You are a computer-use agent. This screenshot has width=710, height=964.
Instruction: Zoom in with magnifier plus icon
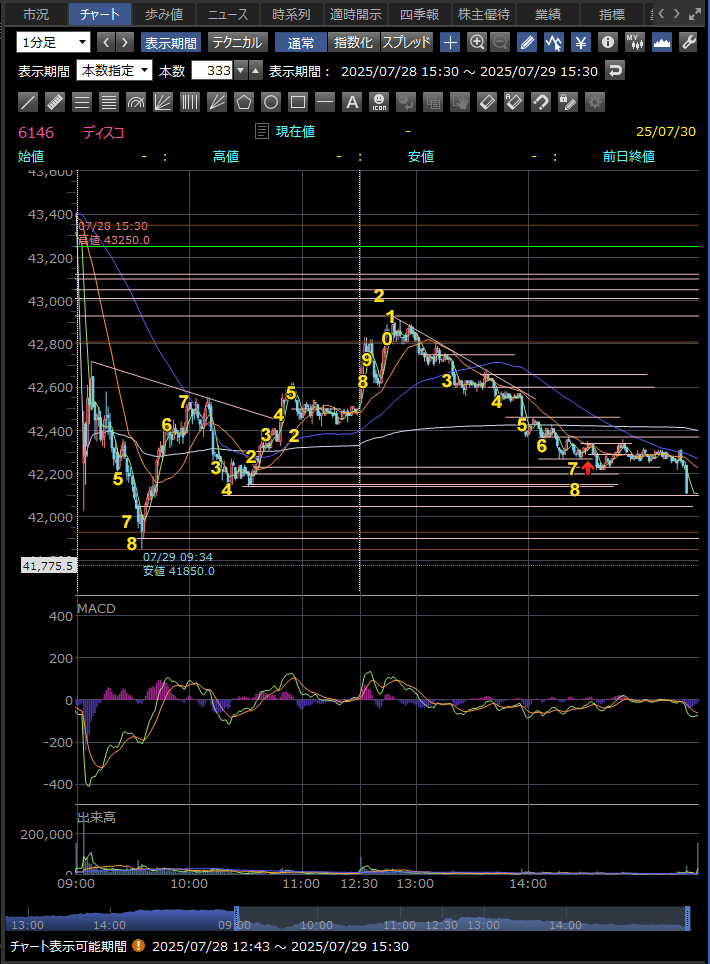coord(477,42)
